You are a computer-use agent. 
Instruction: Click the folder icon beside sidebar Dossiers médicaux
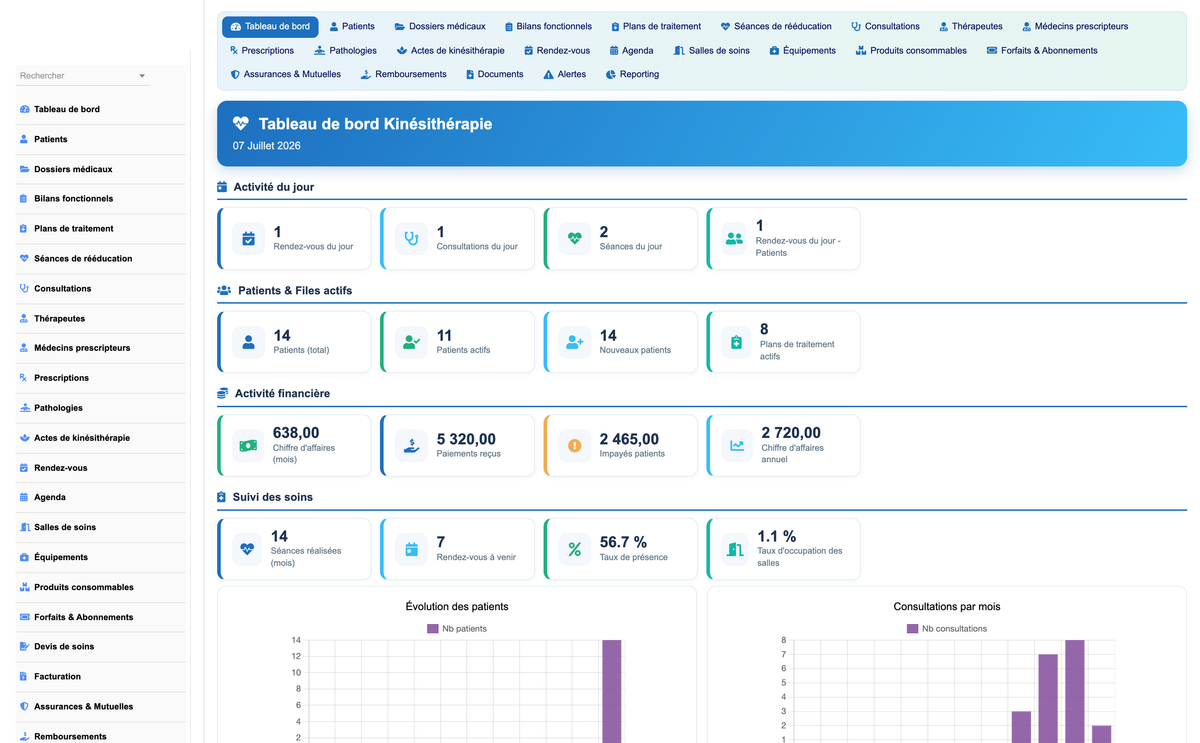point(24,169)
